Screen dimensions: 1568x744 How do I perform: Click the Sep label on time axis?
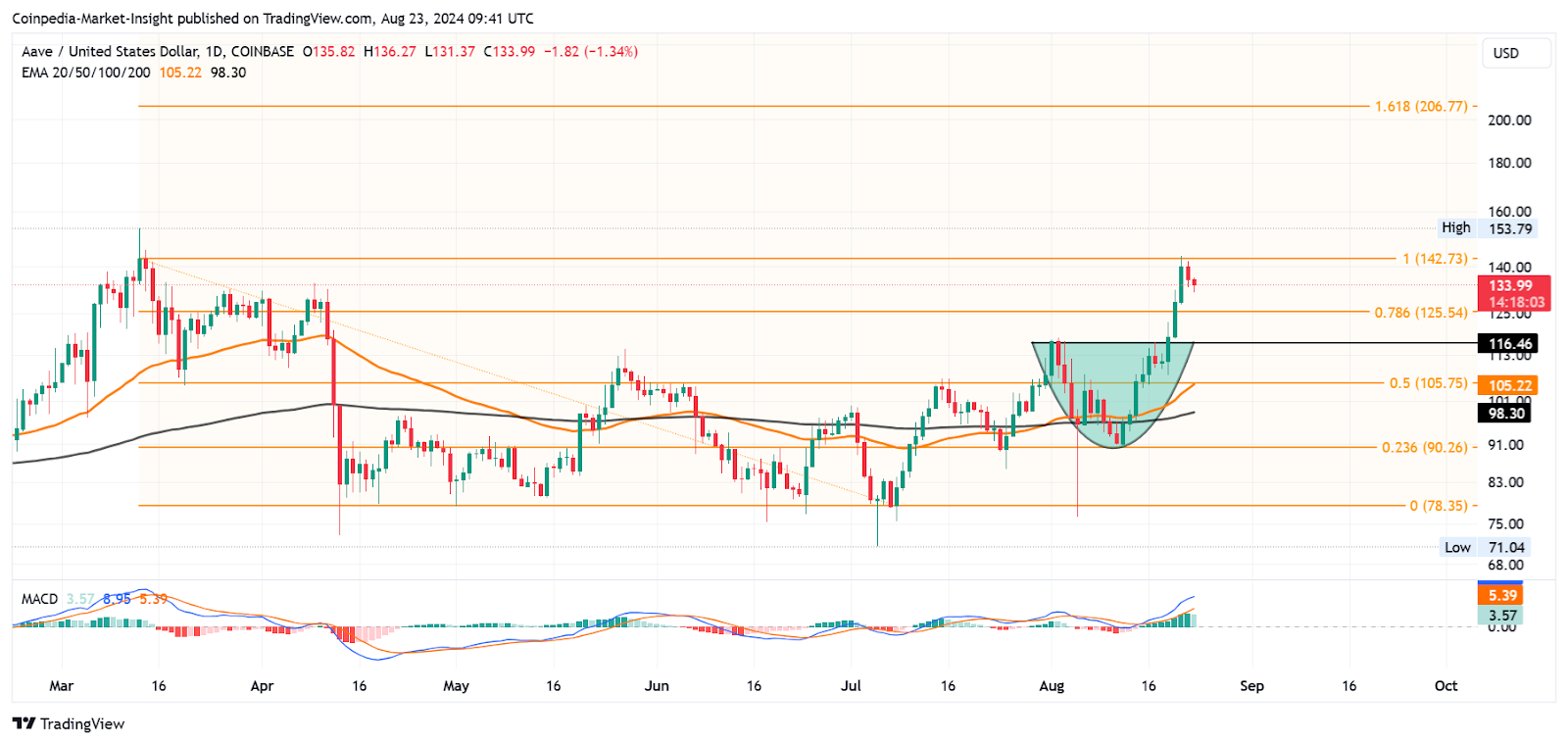(x=1251, y=685)
